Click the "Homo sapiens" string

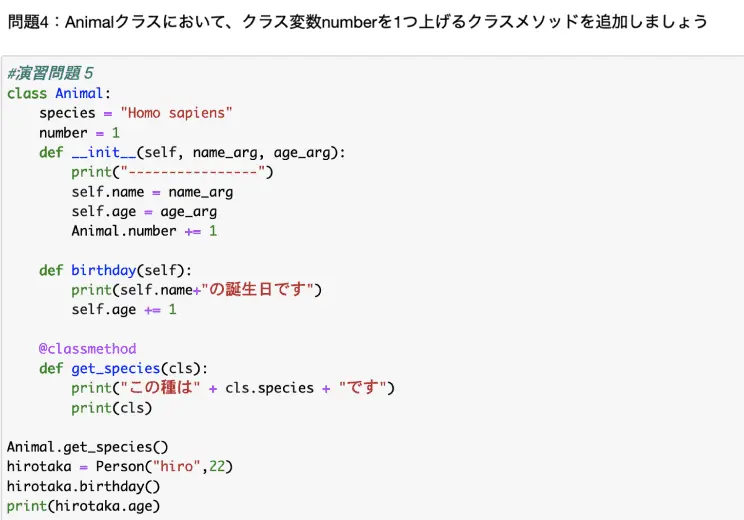[x=176, y=113]
